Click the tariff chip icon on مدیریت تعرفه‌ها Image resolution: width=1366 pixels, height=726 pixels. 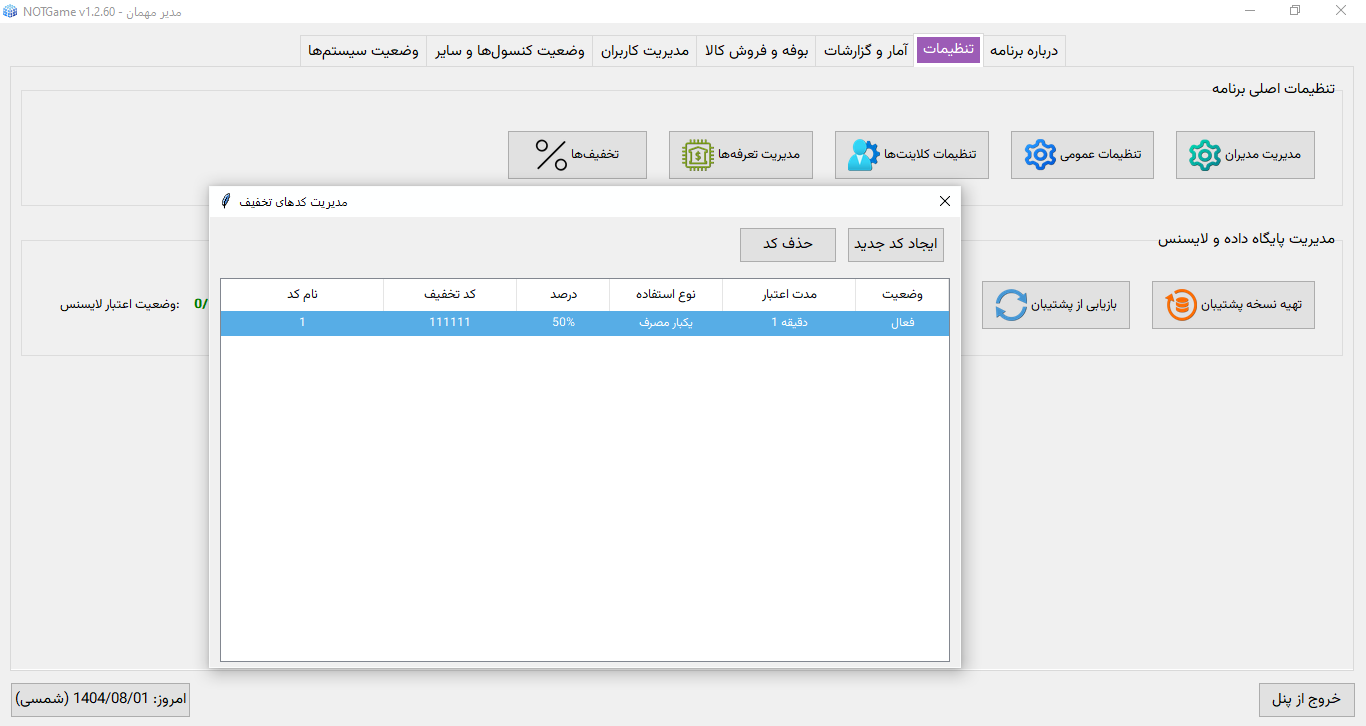click(697, 155)
